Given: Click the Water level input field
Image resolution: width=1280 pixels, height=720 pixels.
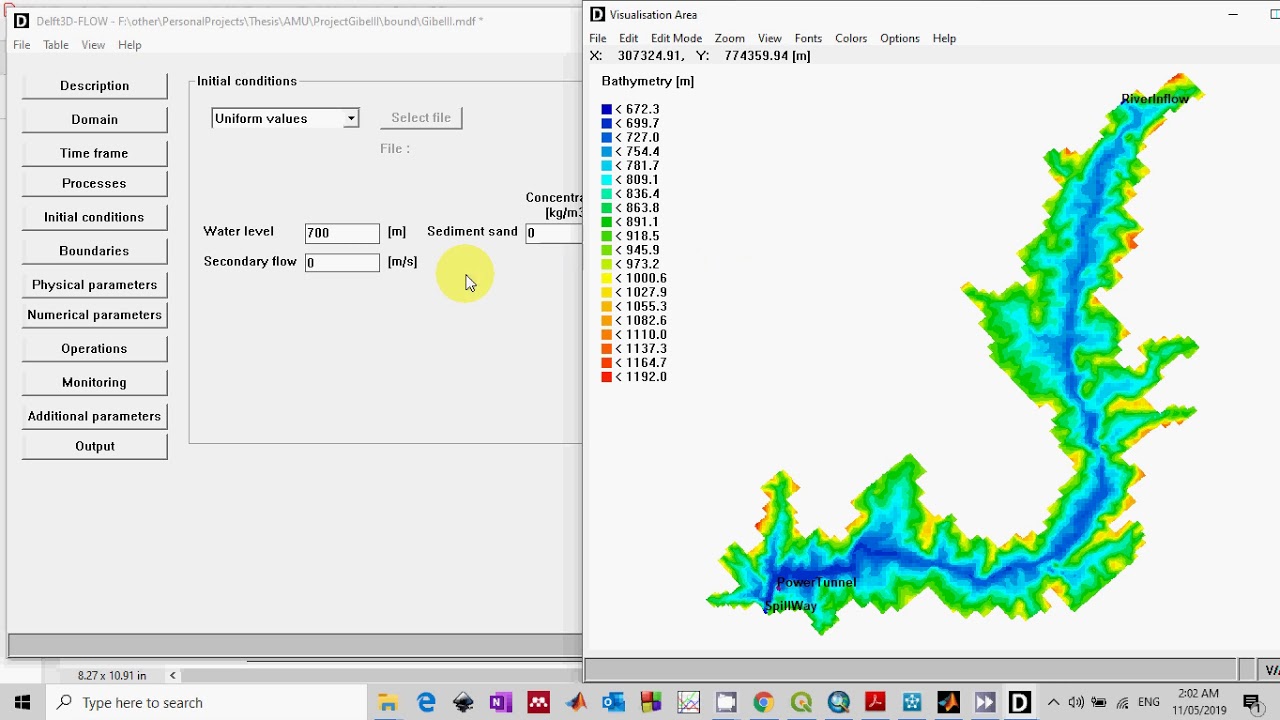Looking at the screenshot, I should pos(342,233).
